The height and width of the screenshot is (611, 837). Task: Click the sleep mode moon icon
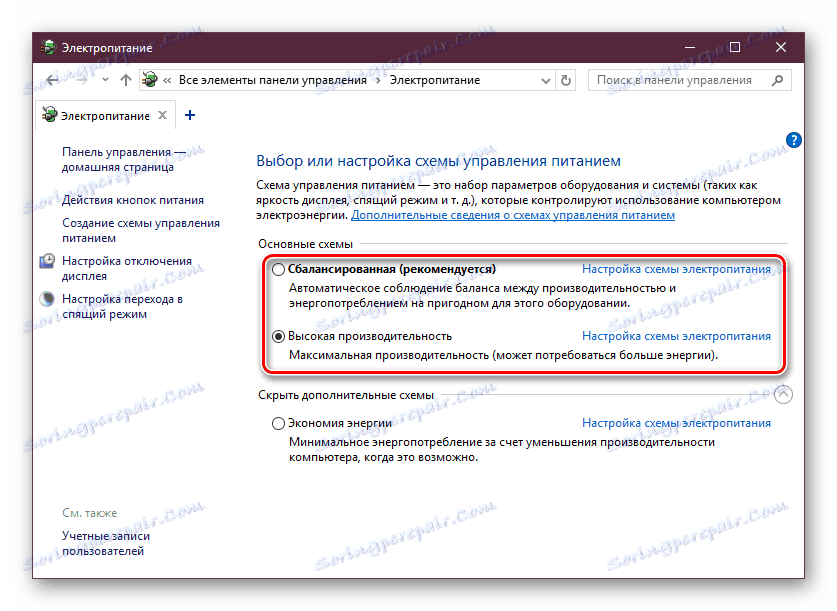click(x=48, y=299)
